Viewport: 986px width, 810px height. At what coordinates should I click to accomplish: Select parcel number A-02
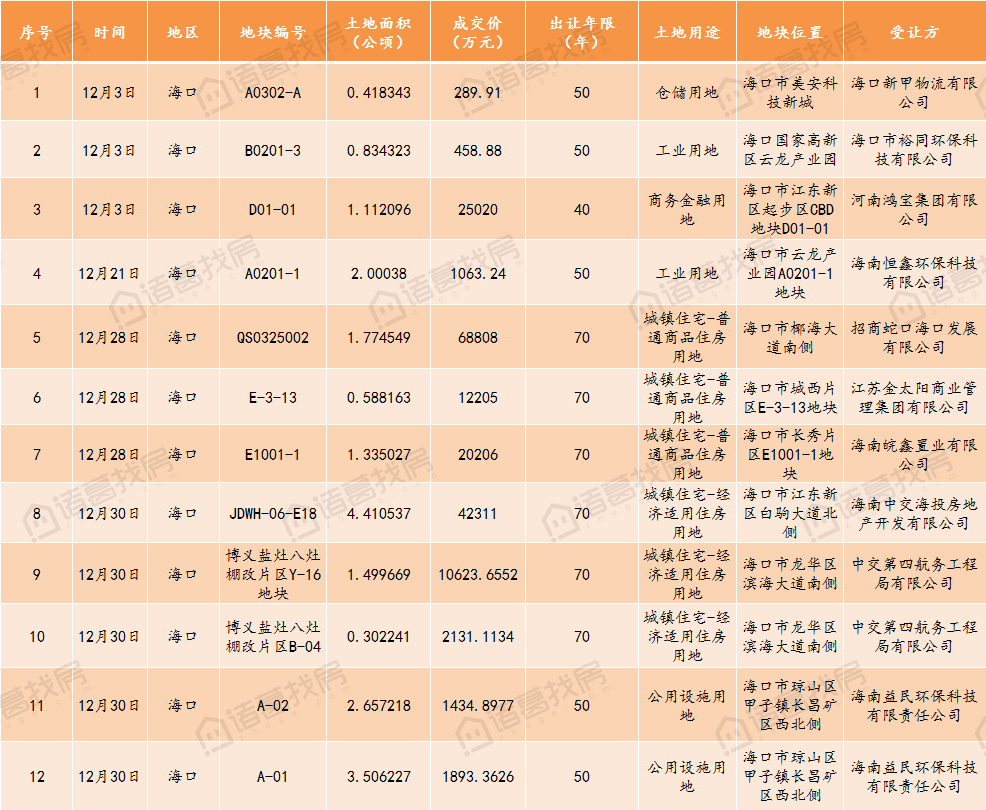pyautogui.click(x=272, y=706)
